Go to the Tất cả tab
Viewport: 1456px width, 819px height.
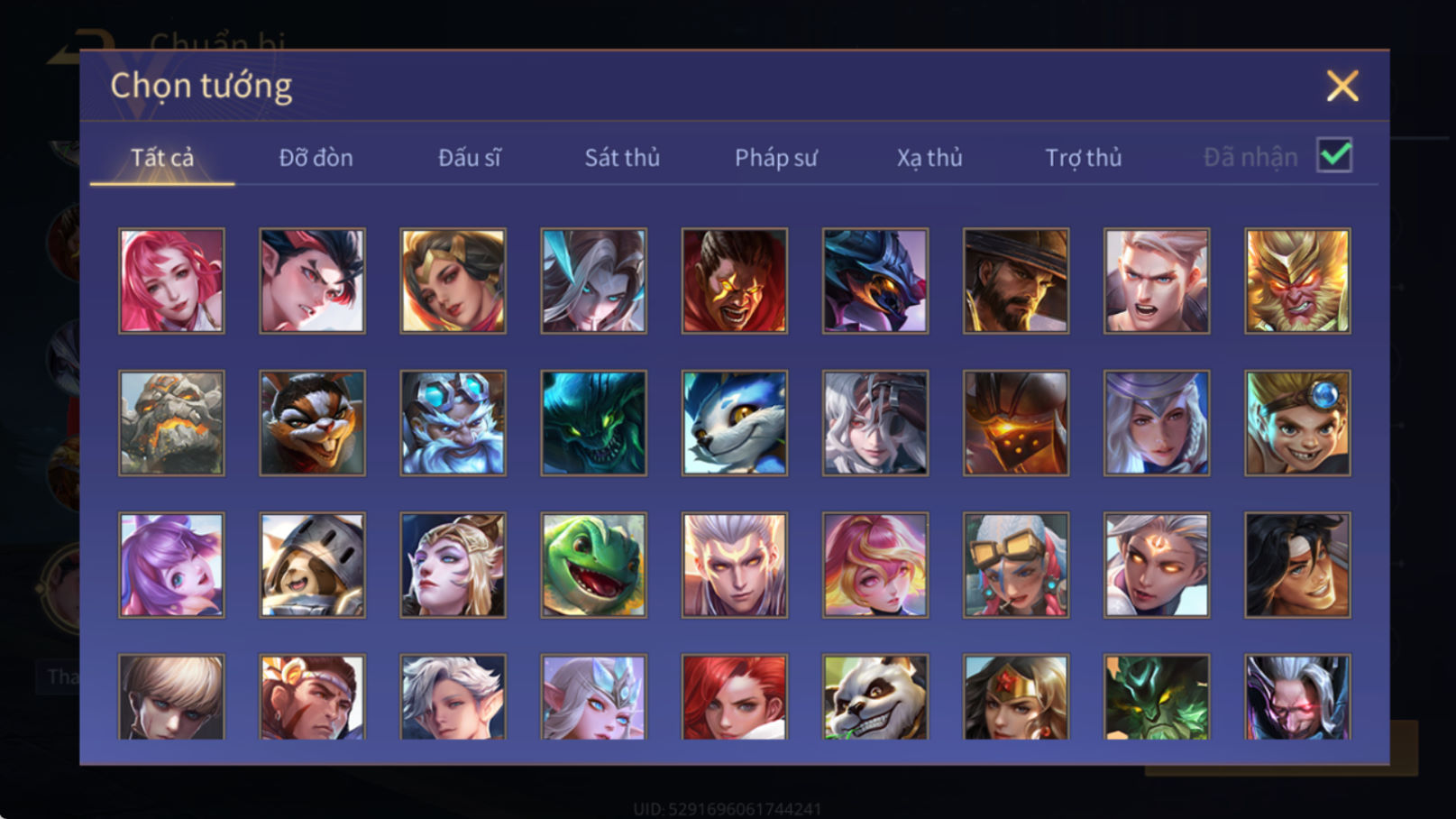click(162, 158)
